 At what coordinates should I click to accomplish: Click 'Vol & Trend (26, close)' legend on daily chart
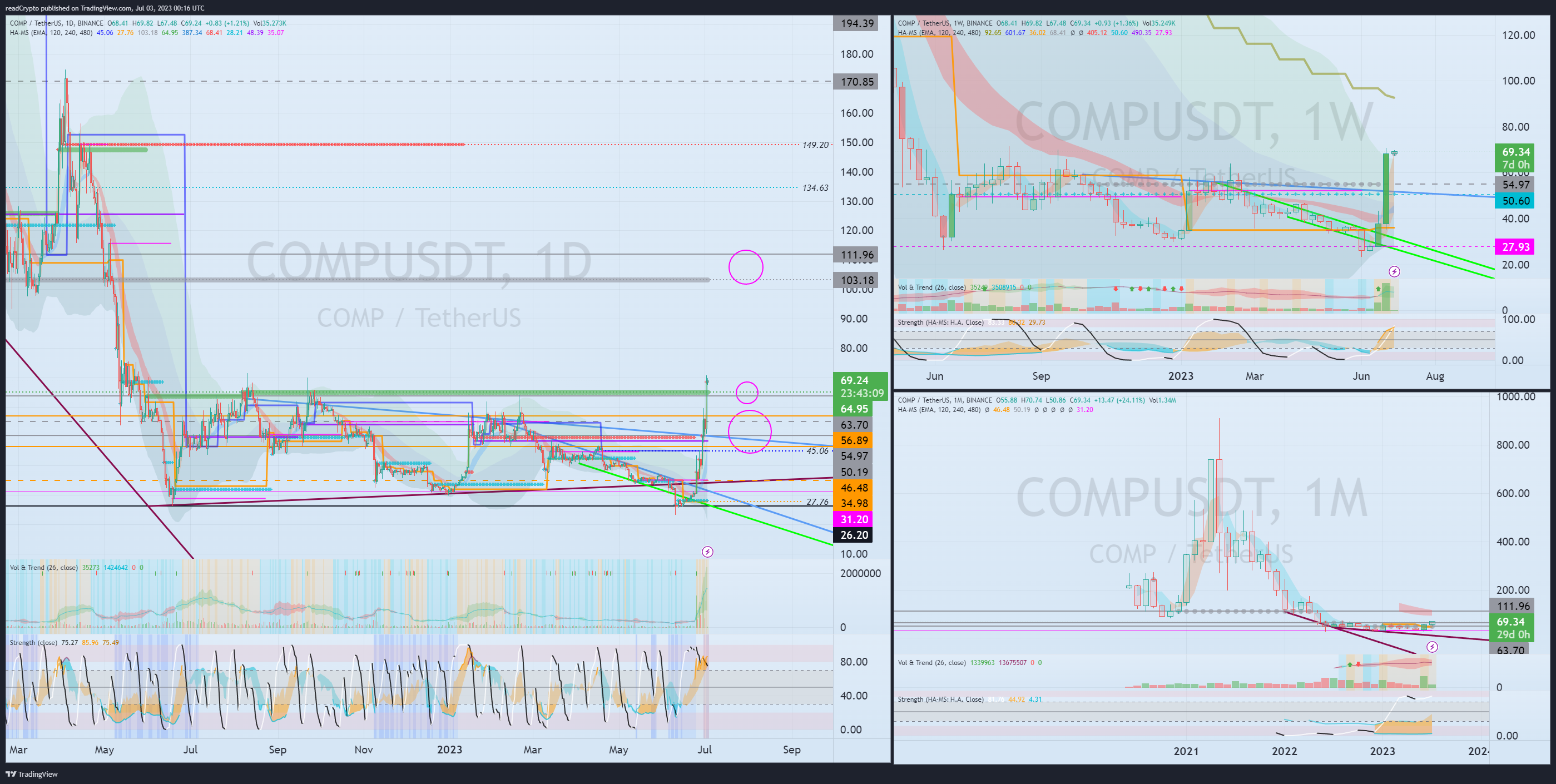click(x=43, y=567)
